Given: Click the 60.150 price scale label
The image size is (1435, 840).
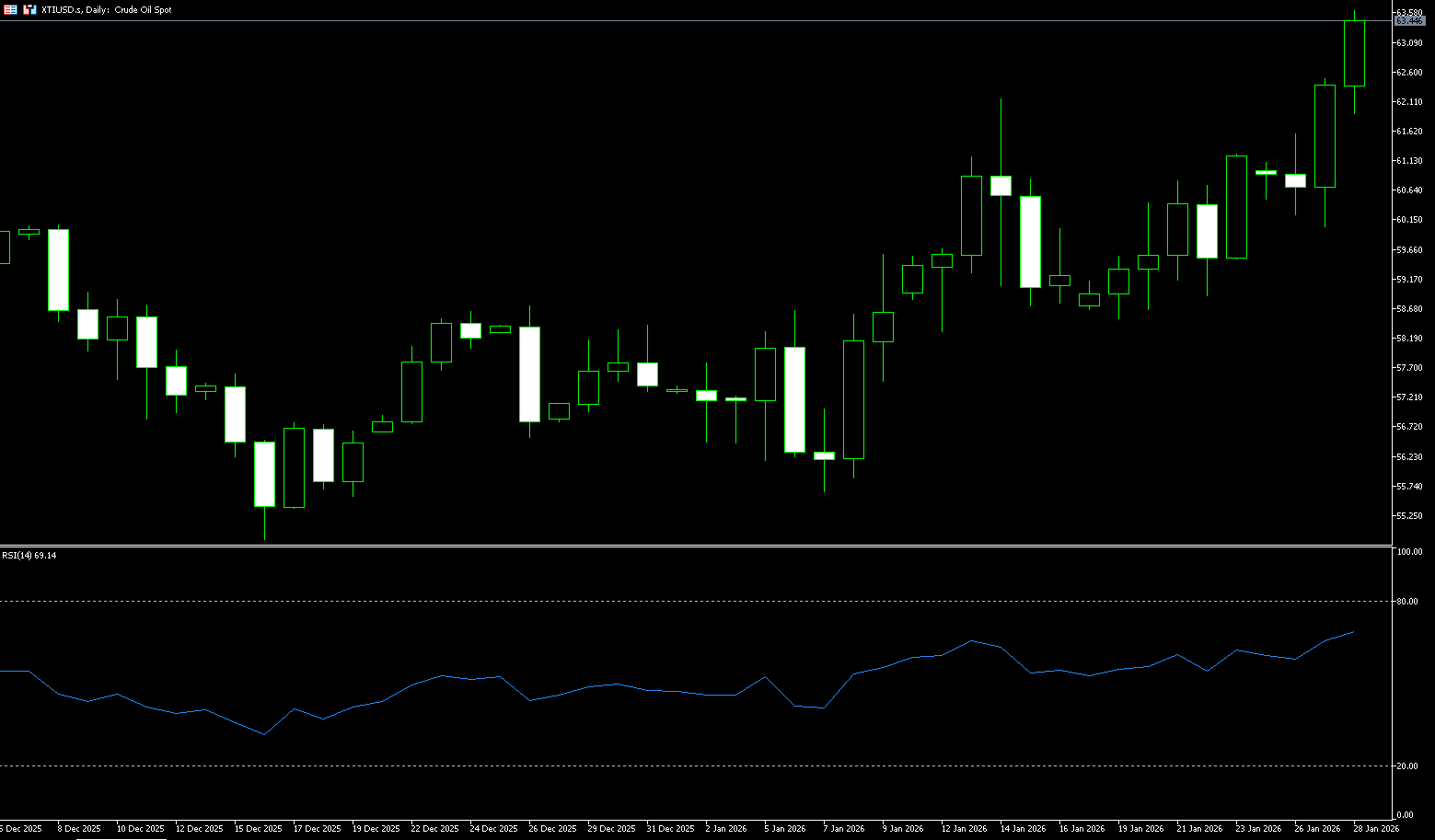Looking at the screenshot, I should [1409, 220].
